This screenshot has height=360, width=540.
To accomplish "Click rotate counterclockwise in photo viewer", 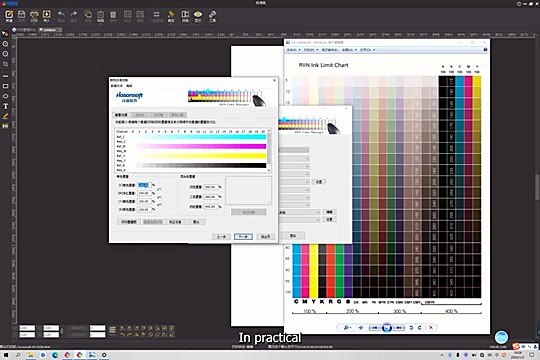I will point(411,328).
